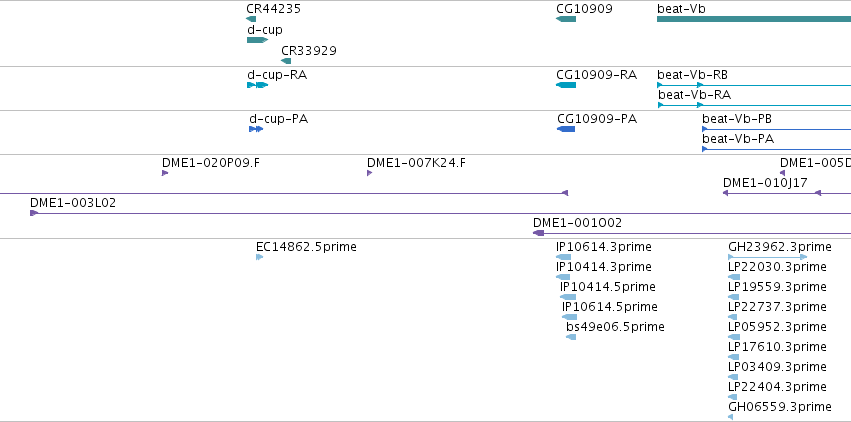Click the DME1-020P09.F marker arrow

165,173
